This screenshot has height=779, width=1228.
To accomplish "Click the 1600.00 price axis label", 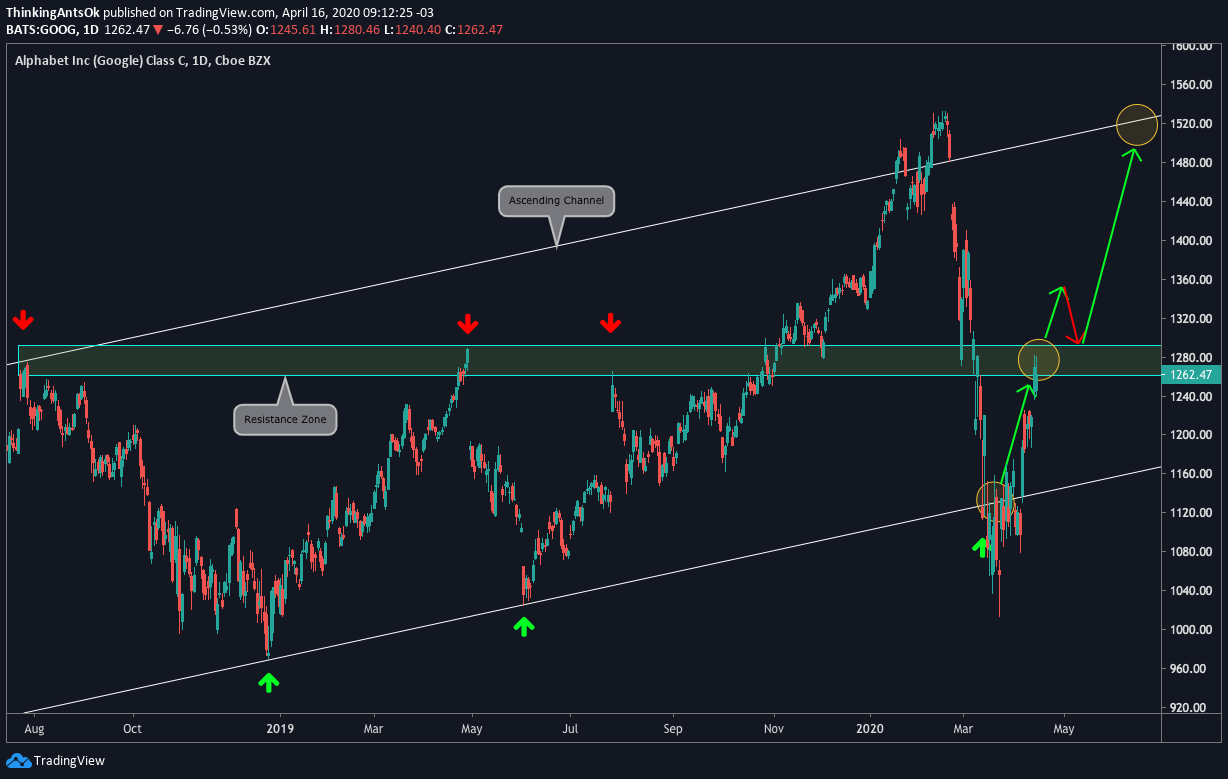I will pyautogui.click(x=1191, y=46).
